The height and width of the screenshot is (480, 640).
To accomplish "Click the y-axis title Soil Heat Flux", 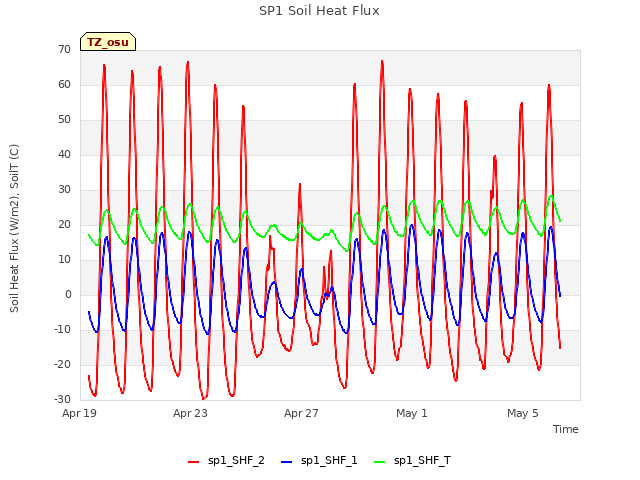I will (14, 228).
